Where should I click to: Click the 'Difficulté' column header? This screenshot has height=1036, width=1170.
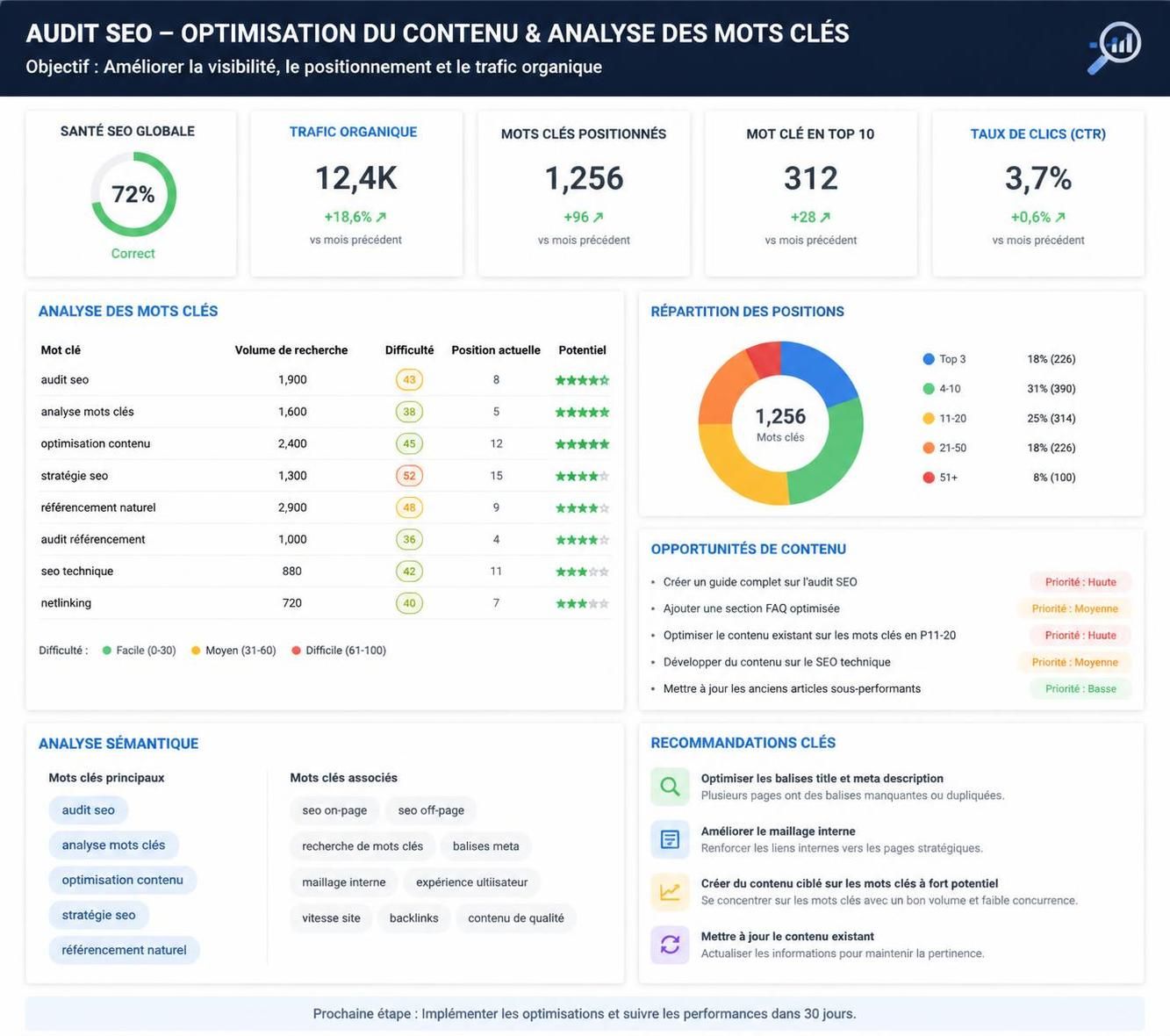coord(409,349)
